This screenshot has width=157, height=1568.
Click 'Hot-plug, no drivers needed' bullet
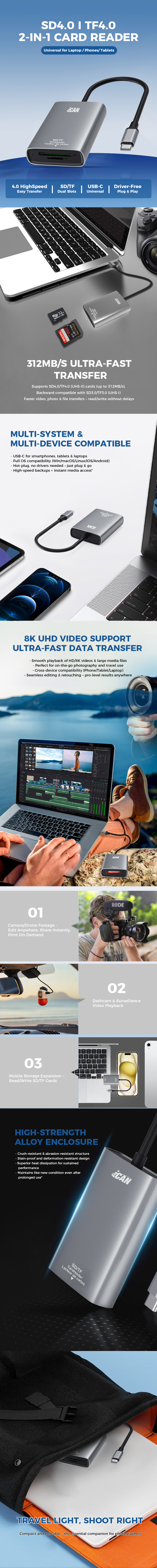51,466
